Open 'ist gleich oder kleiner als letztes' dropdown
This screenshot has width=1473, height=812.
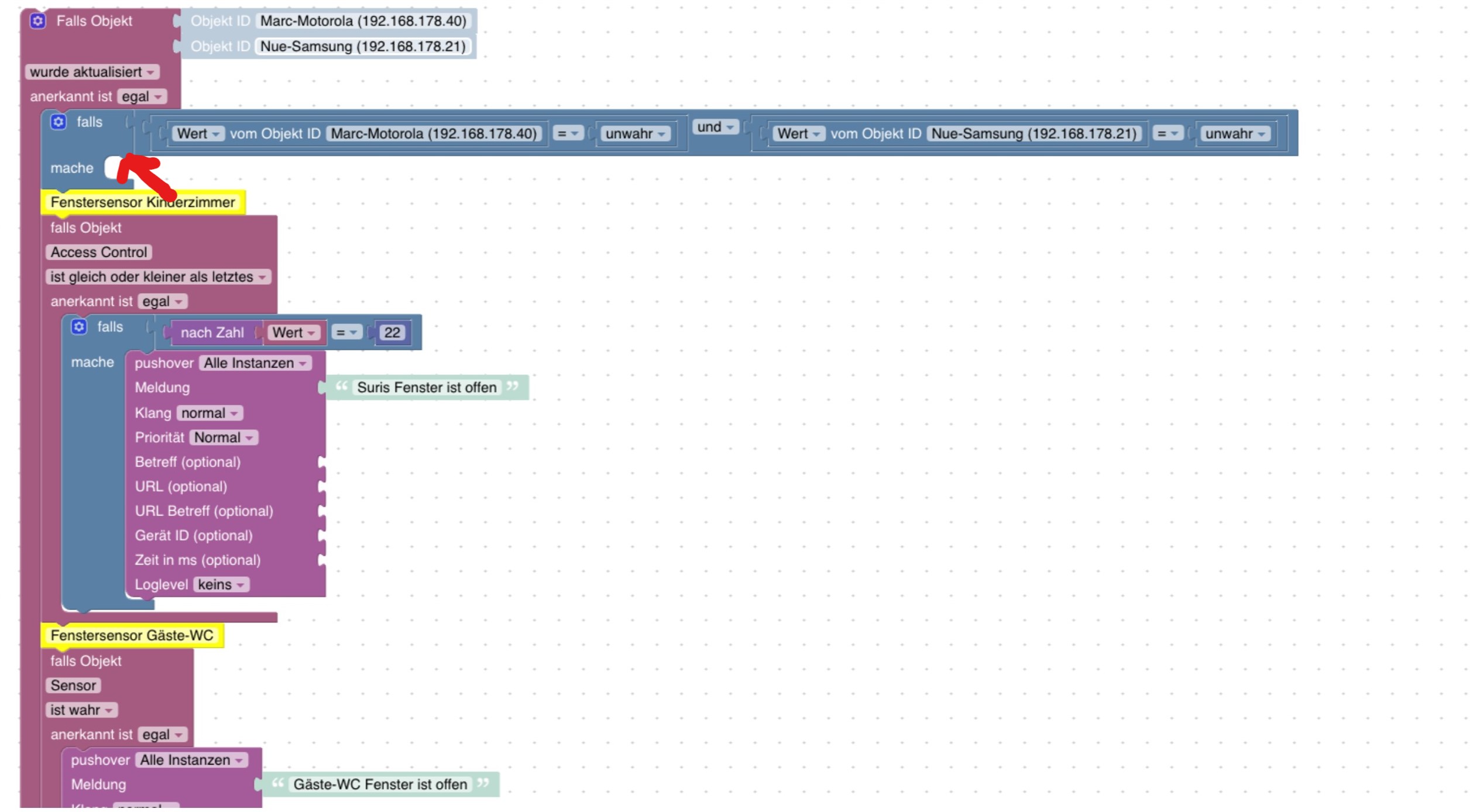158,277
